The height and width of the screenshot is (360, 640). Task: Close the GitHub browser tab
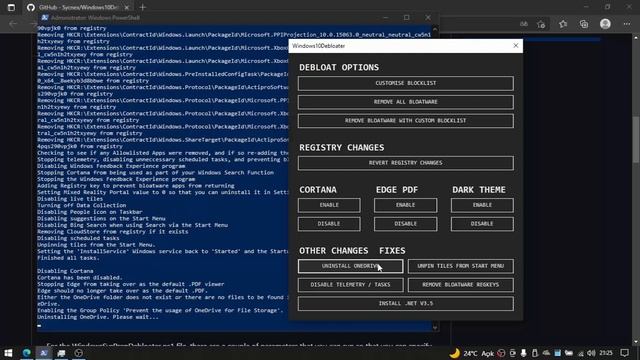click(x=127, y=7)
